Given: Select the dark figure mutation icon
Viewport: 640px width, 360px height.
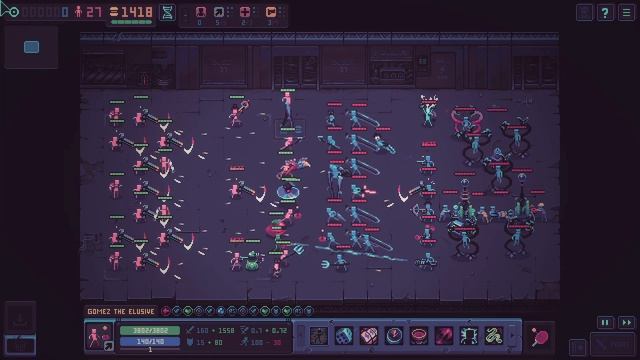Looking at the screenshot, I should [x=319, y=336].
